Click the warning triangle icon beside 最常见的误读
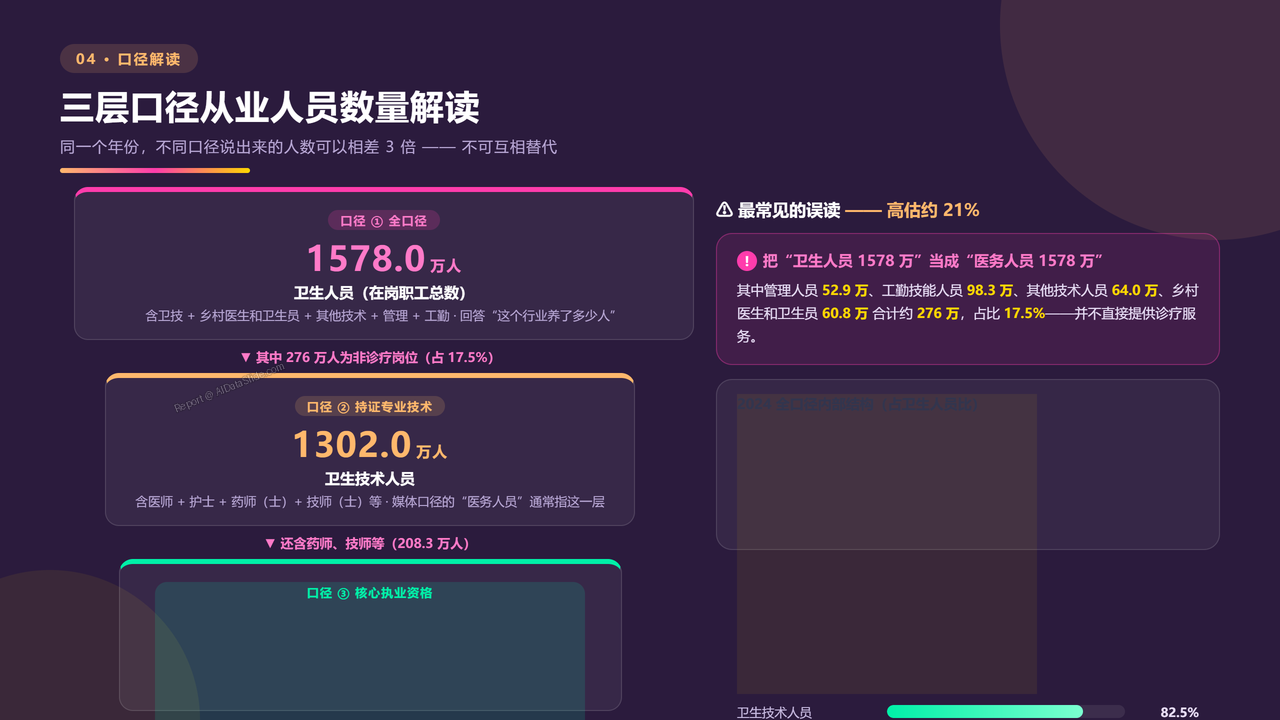The height and width of the screenshot is (720, 1280). pyautogui.click(x=725, y=210)
